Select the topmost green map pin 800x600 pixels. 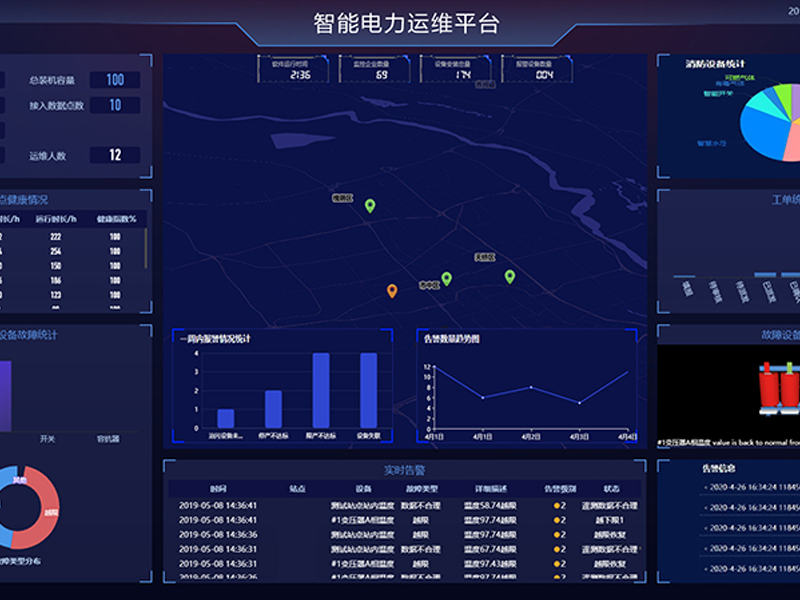click(x=370, y=206)
